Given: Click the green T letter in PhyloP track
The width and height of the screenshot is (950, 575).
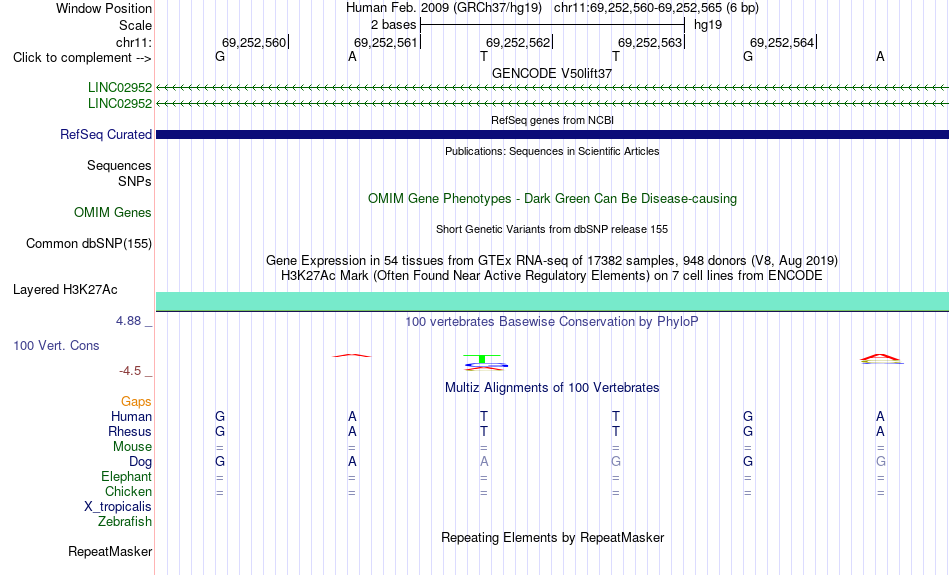Looking at the screenshot, I should (x=482, y=359).
